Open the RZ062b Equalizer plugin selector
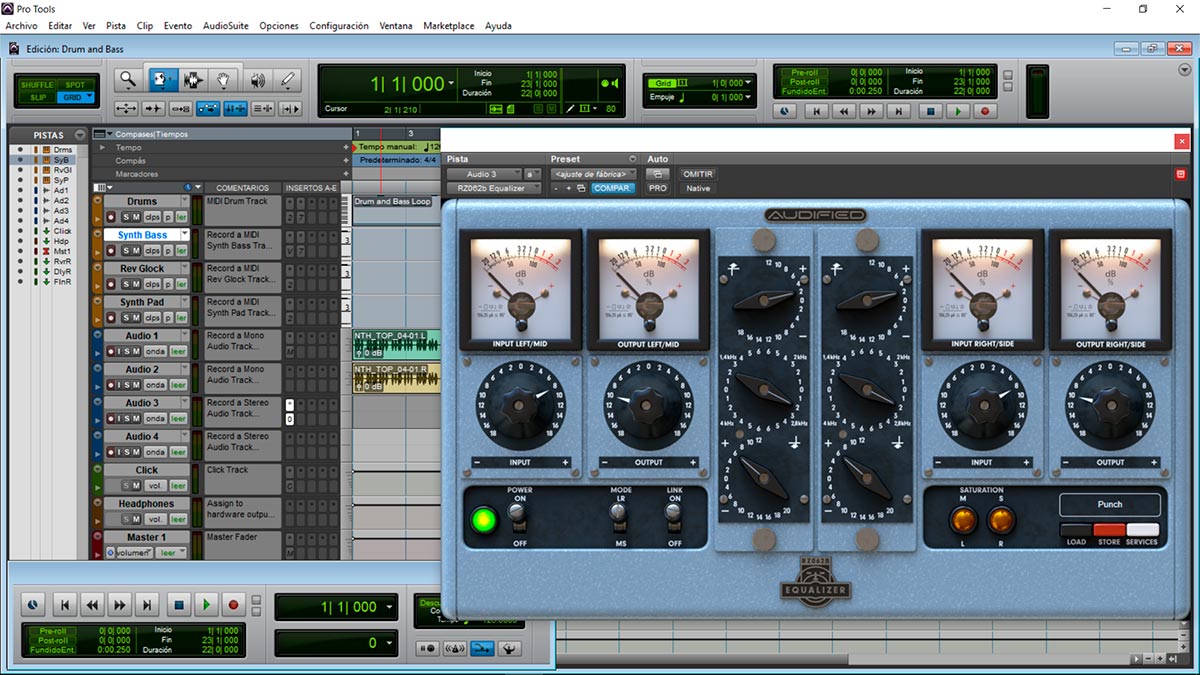1200x675 pixels. [494, 188]
